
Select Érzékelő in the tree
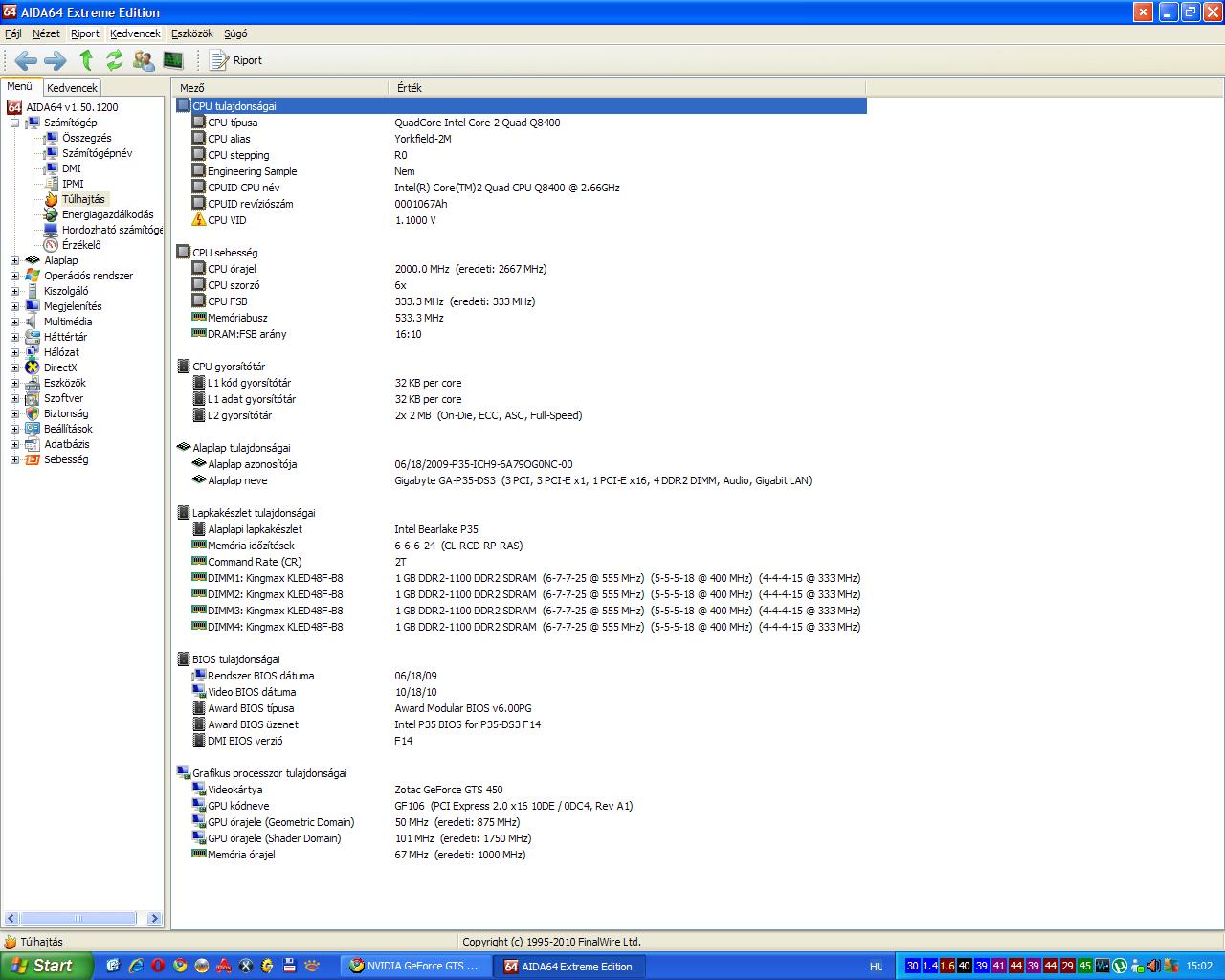click(x=81, y=245)
